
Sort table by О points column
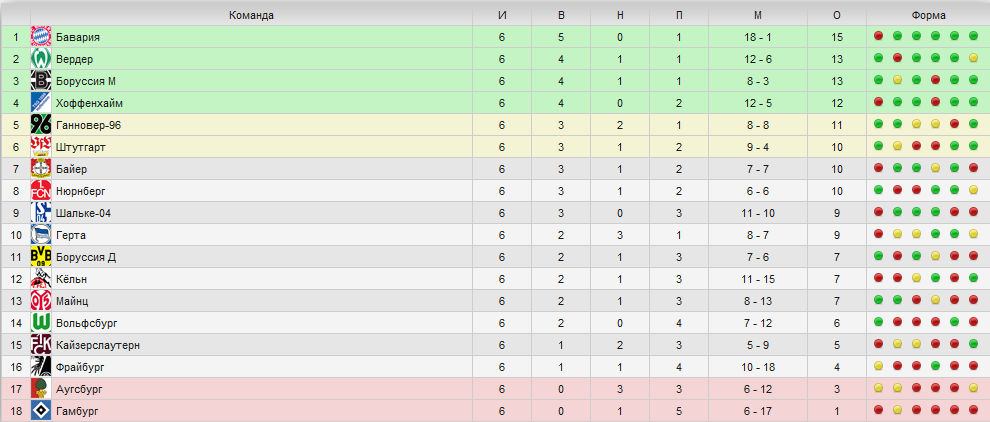837,16
